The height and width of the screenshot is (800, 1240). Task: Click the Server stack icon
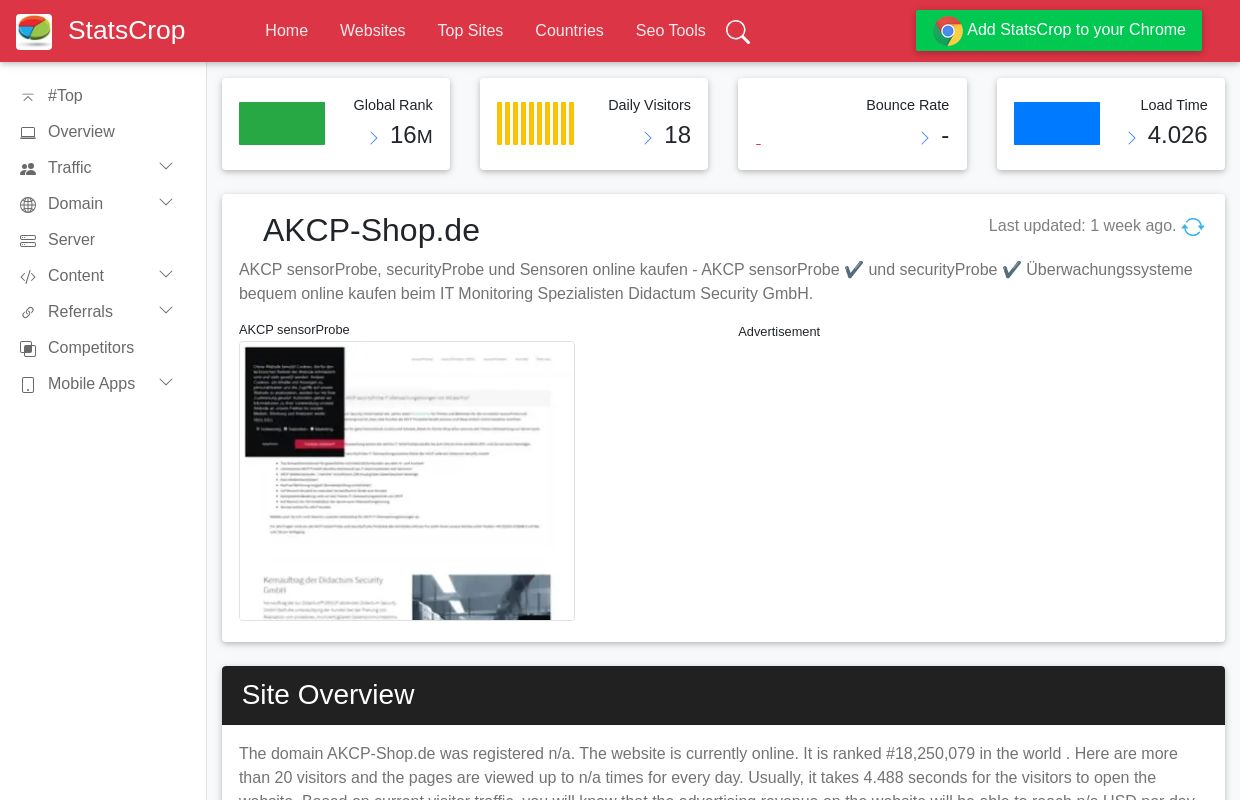pyautogui.click(x=28, y=240)
